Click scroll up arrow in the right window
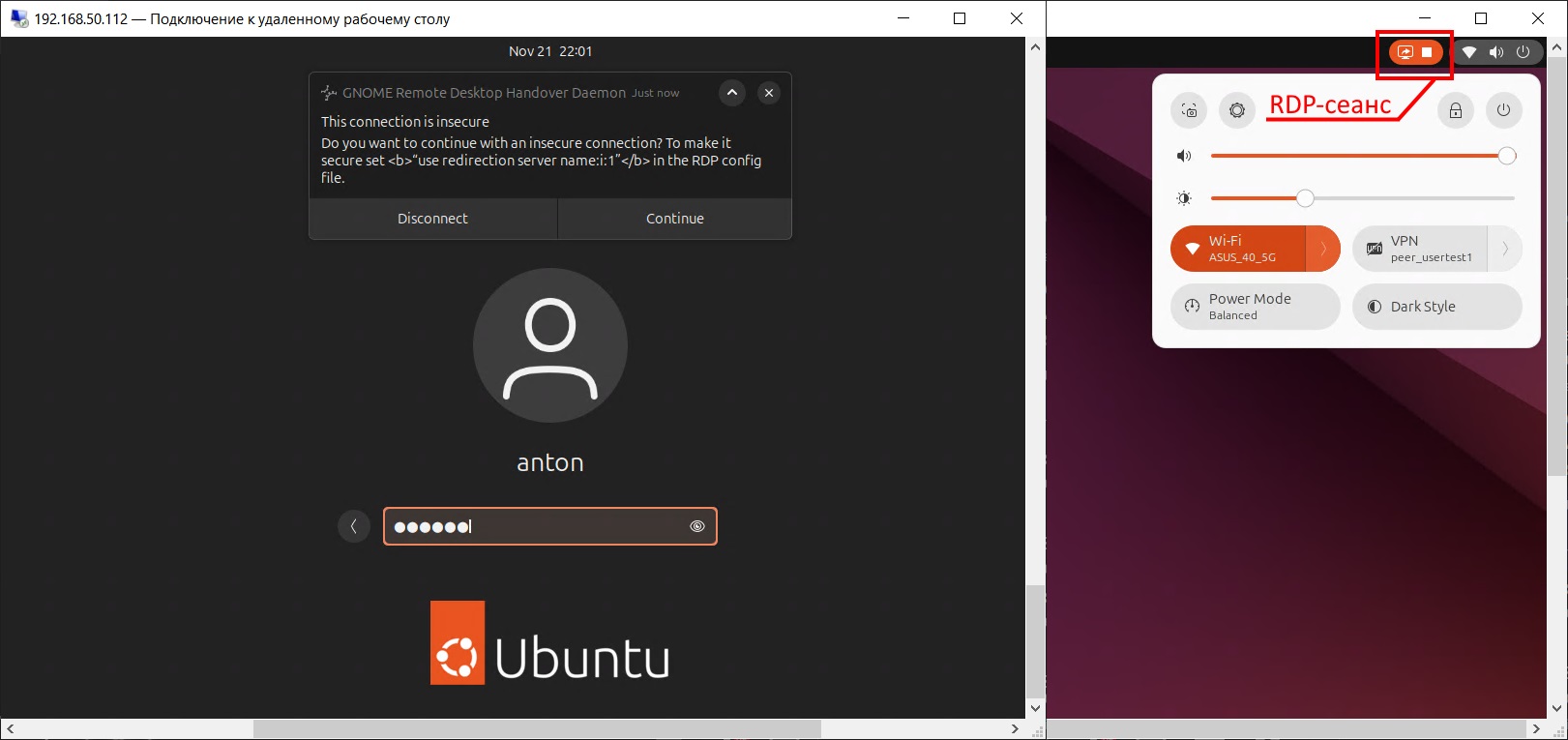This screenshot has width=1568, height=740. point(1557,47)
